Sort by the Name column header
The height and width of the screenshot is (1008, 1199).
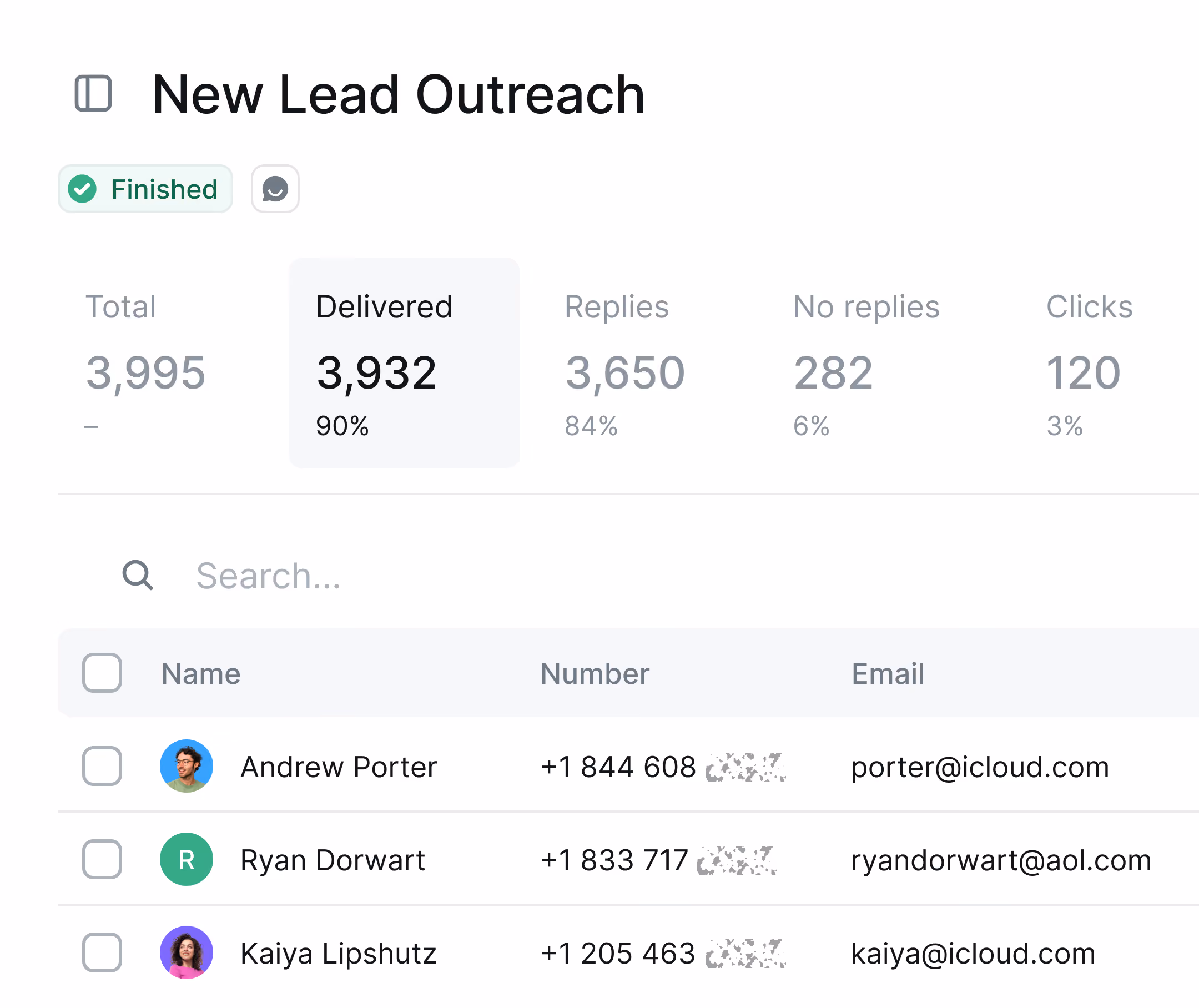pyautogui.click(x=201, y=673)
